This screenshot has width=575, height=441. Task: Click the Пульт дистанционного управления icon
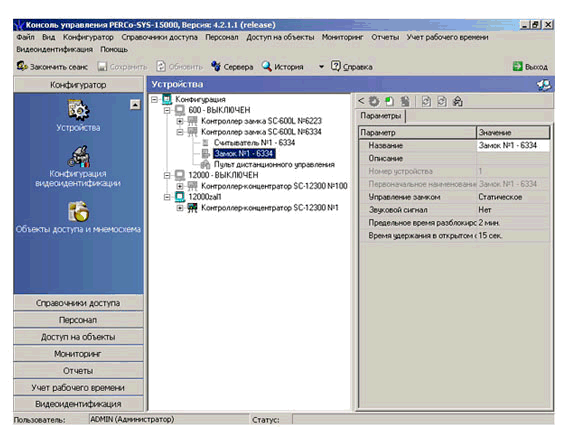tap(205, 164)
